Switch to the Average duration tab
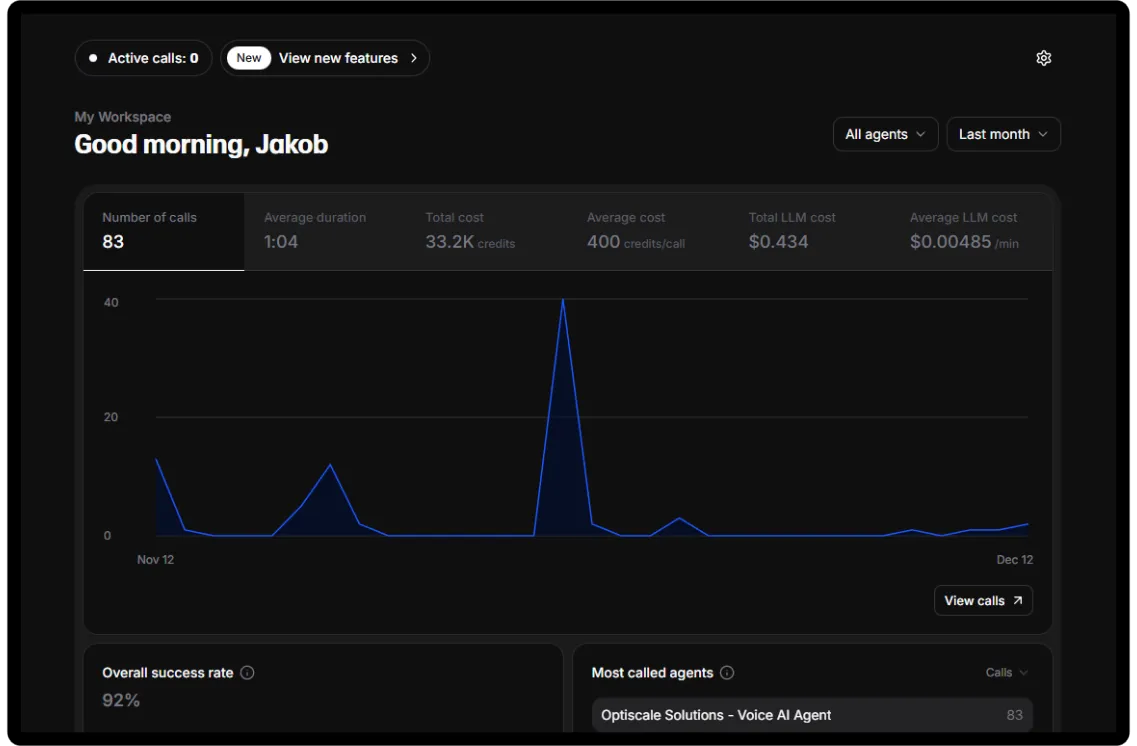This screenshot has width=1137, height=746. (324, 231)
